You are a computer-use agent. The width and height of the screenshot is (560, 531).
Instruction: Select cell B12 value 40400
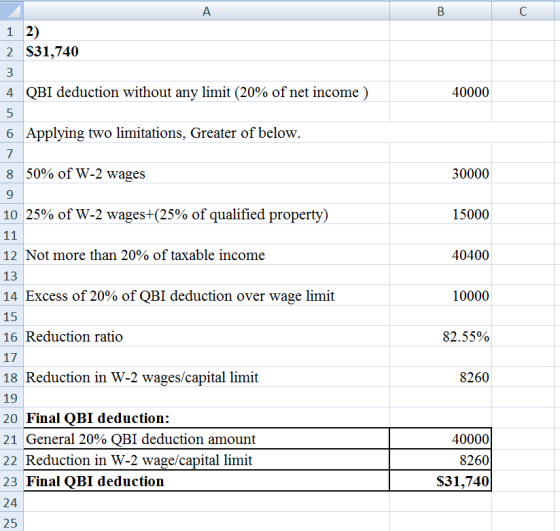[440, 255]
